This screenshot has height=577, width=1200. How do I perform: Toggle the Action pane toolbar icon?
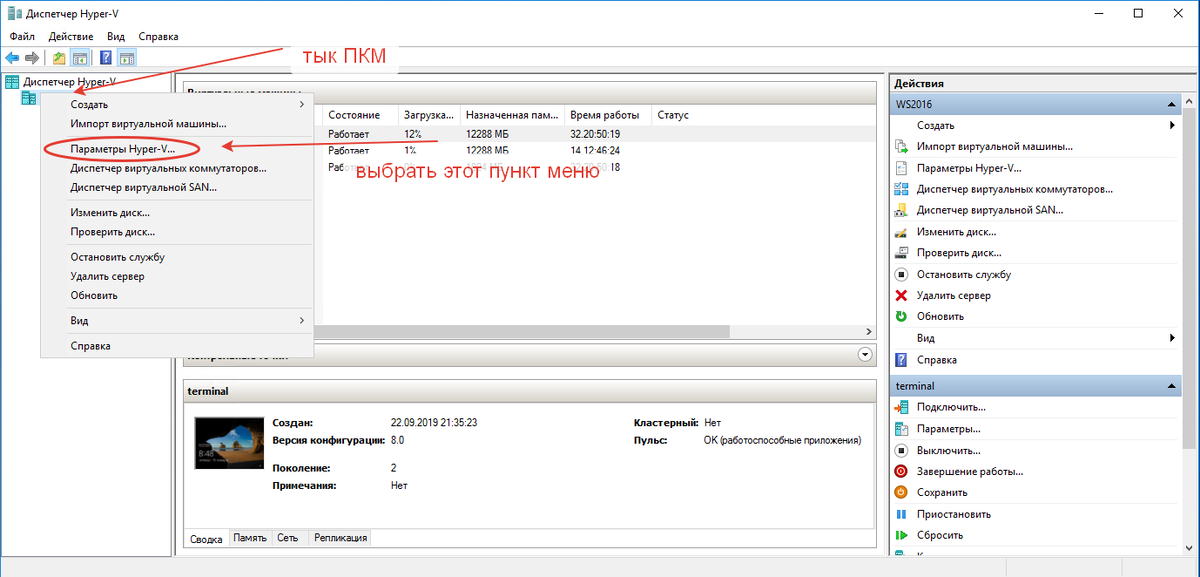pos(126,58)
